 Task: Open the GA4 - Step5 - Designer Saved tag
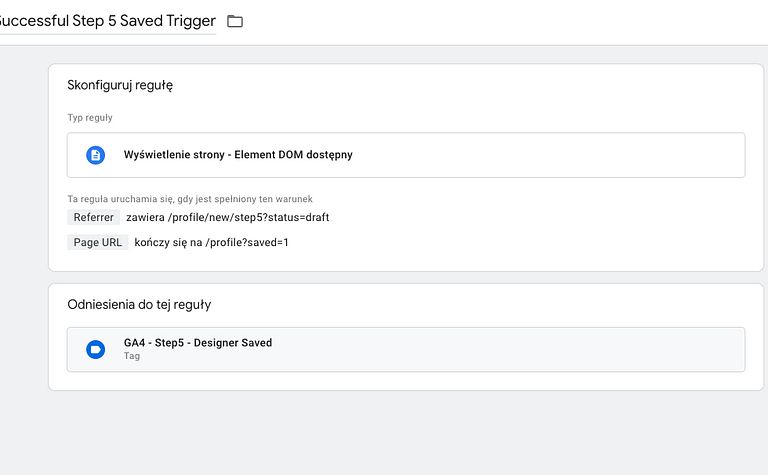[x=198, y=343]
